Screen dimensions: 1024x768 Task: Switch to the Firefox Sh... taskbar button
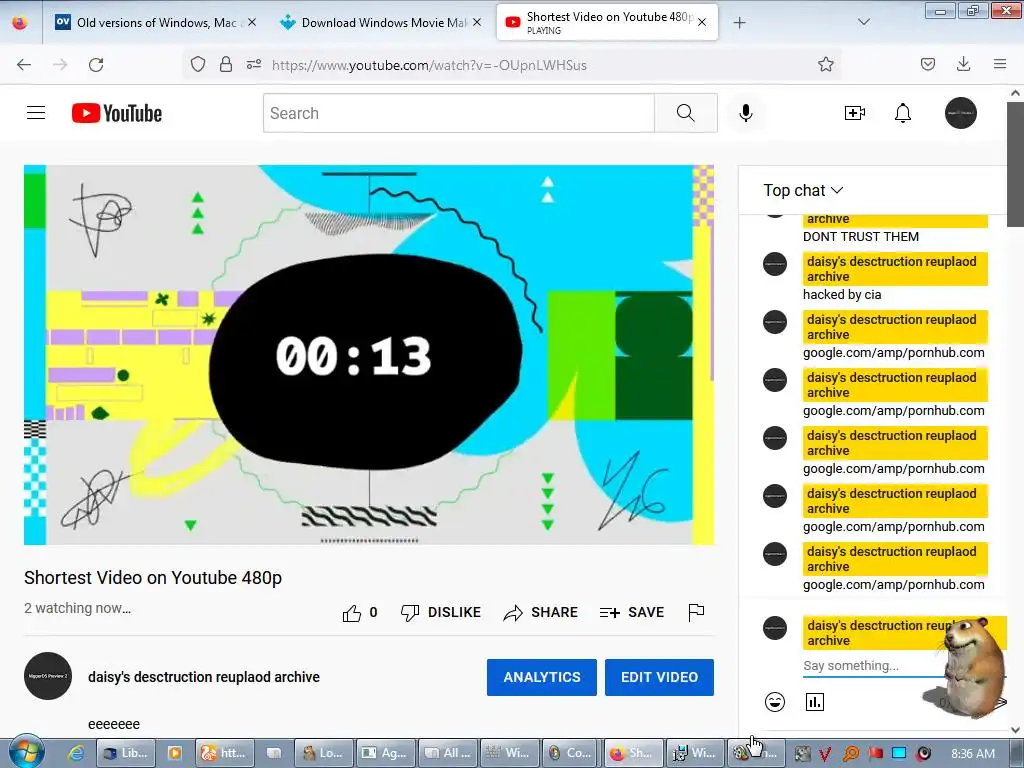(633, 753)
